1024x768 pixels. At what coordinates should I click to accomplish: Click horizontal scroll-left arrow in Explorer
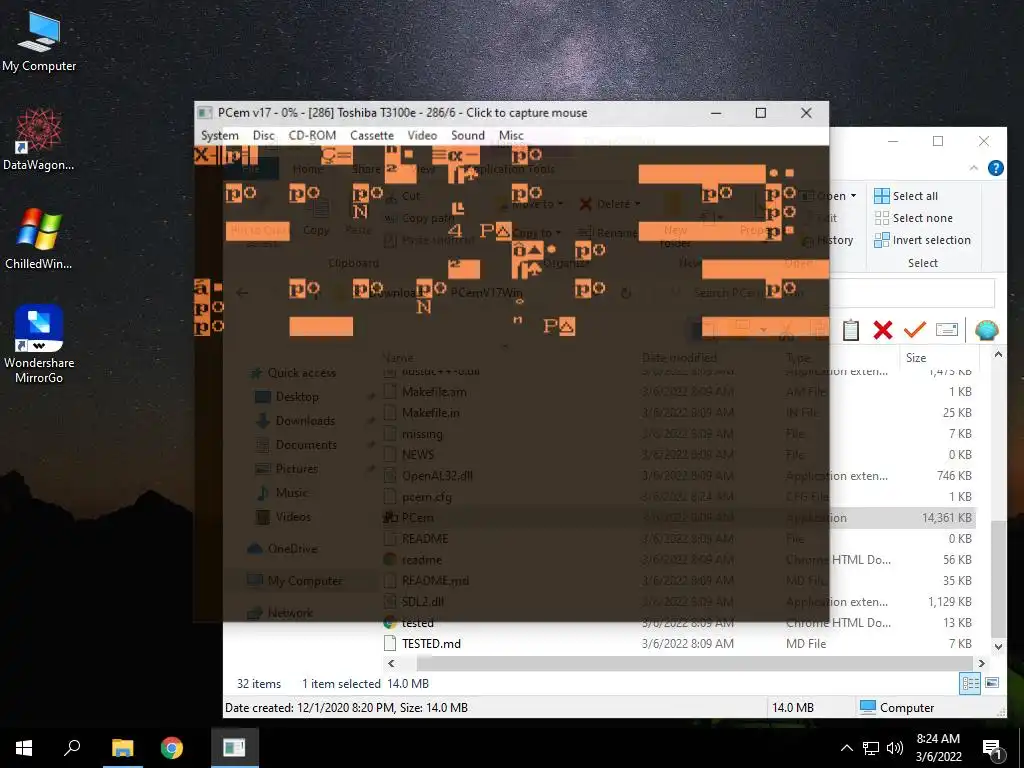(391, 663)
